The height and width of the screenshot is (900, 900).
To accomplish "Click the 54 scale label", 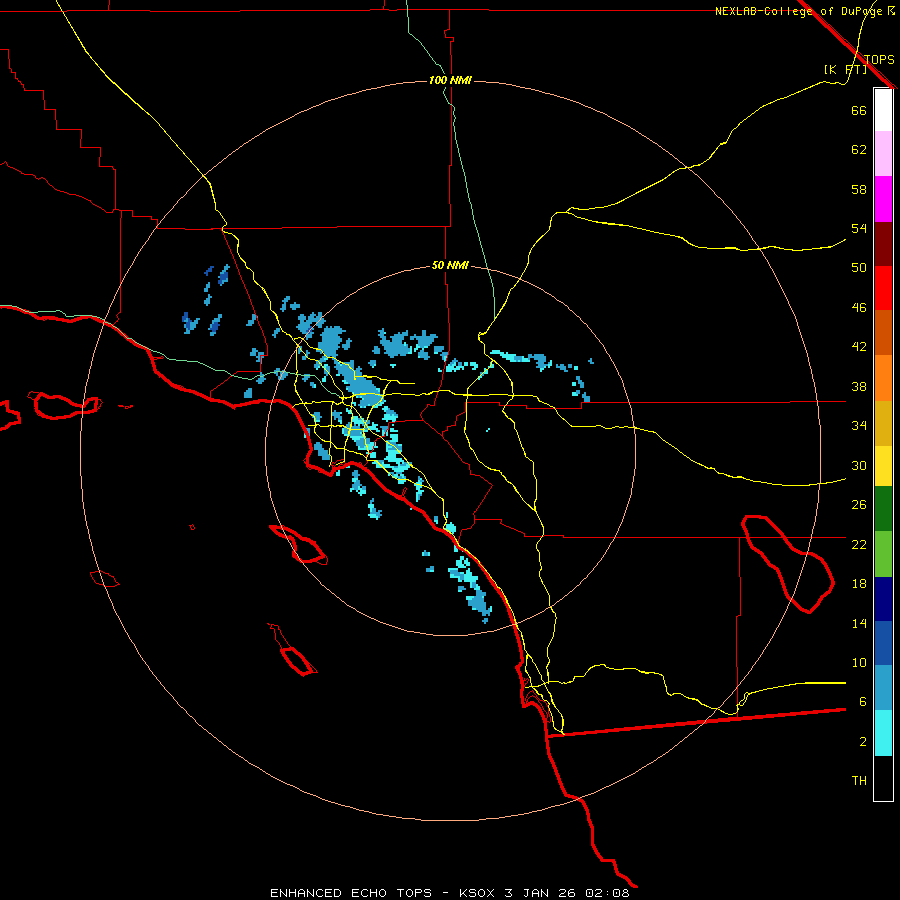I will coord(859,228).
